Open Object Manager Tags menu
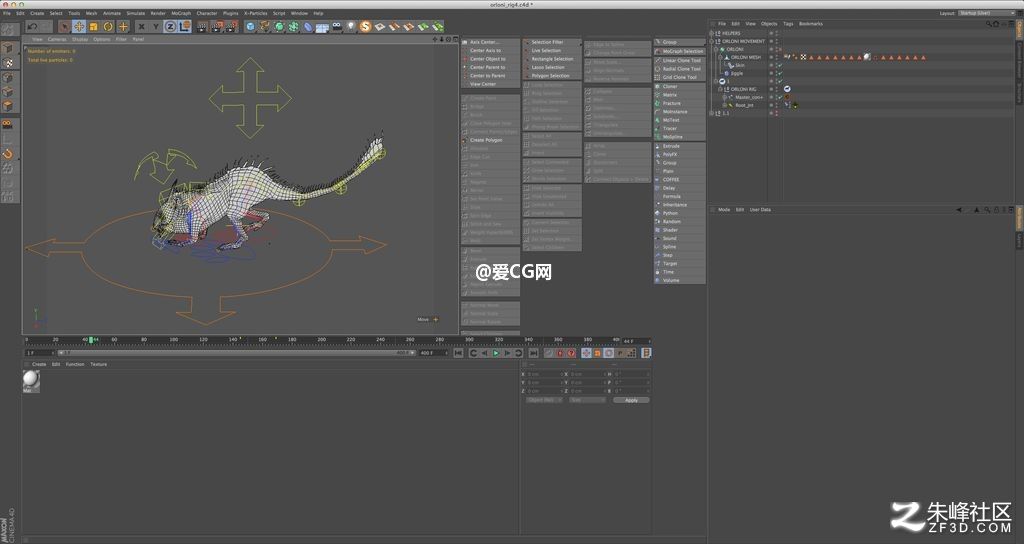This screenshot has width=1024, height=544. [x=788, y=24]
